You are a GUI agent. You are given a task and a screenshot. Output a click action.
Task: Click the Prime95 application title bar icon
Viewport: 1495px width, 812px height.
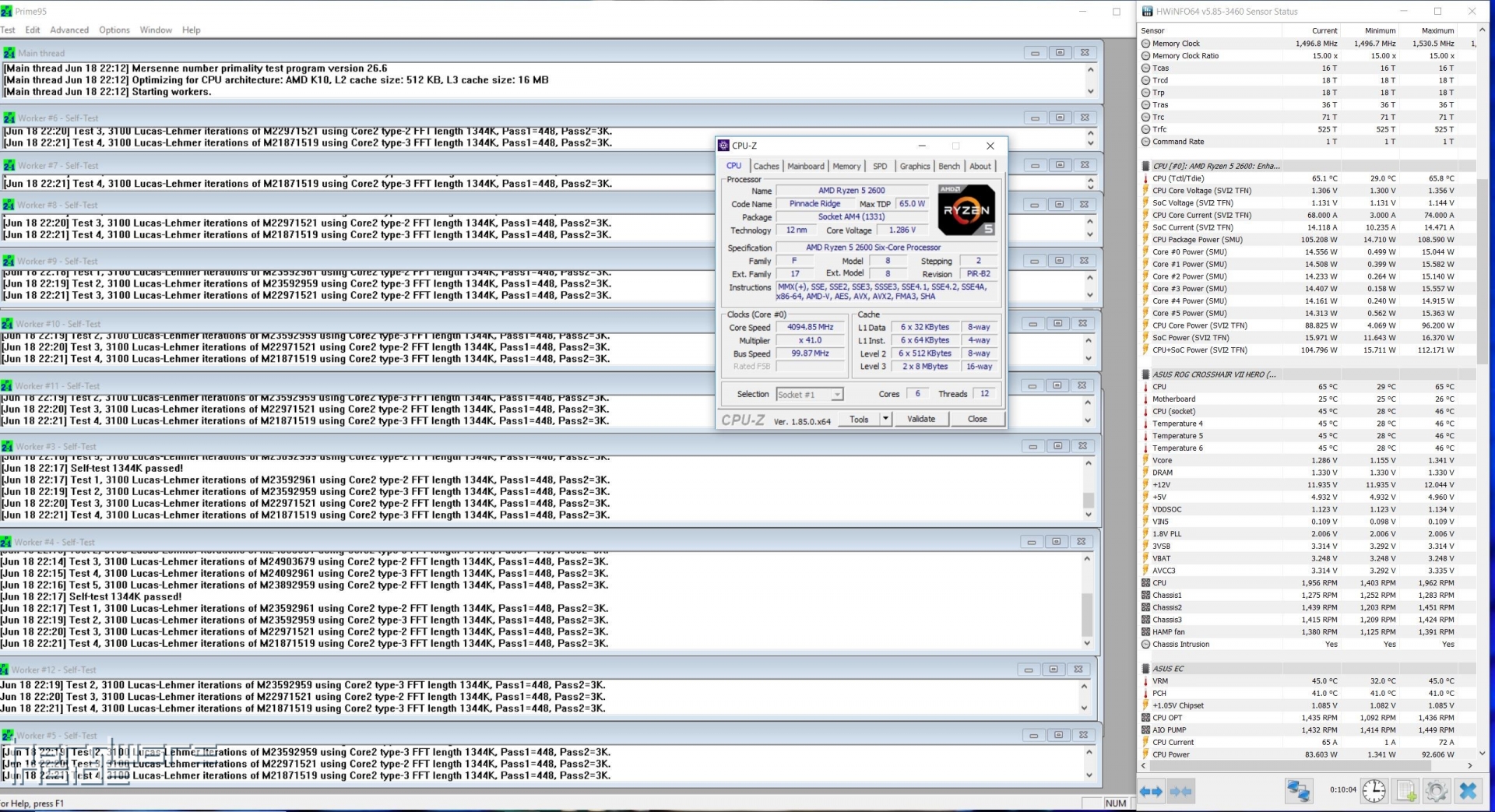[7, 11]
